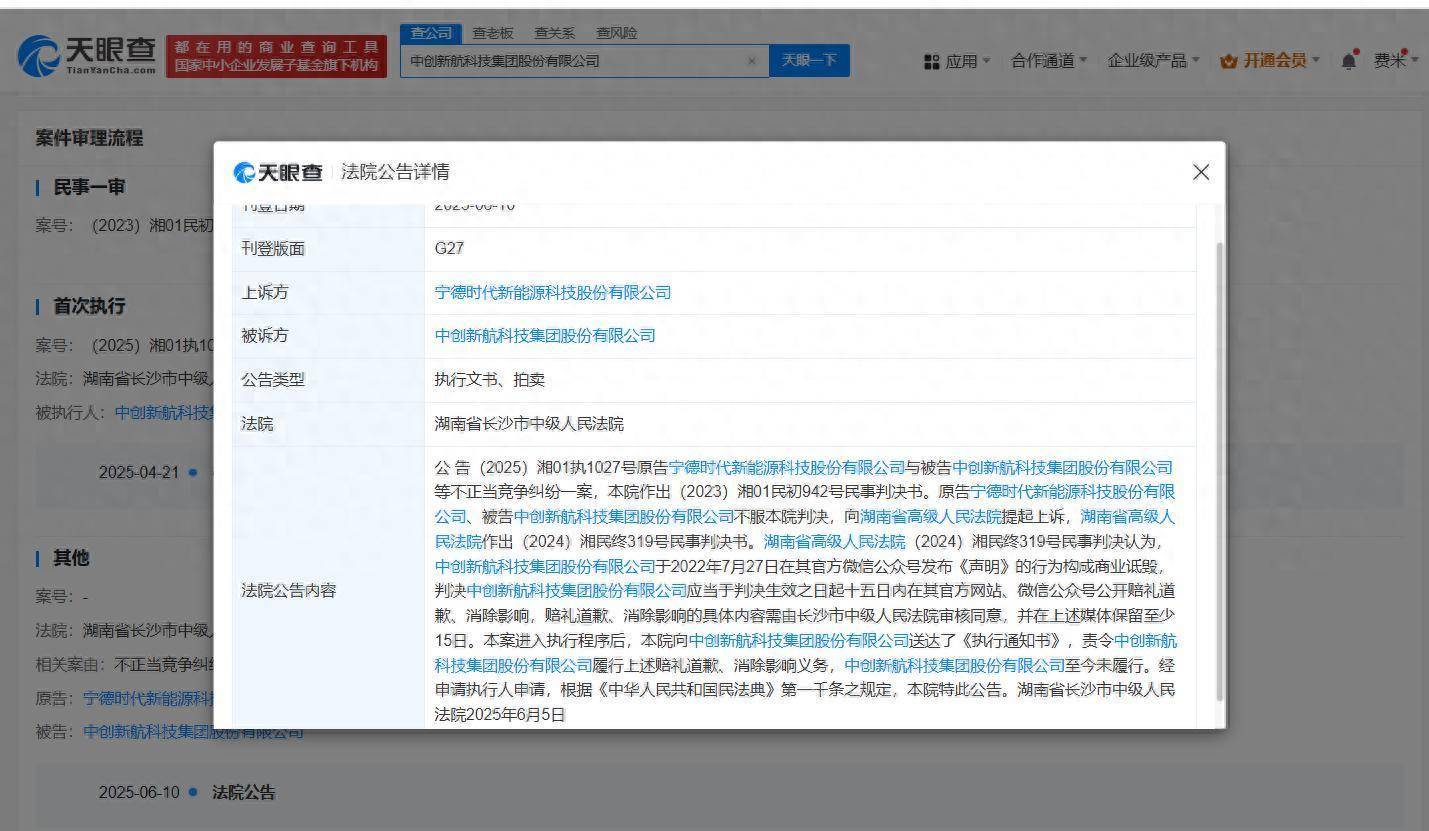Viewport: 1429px width, 831px height.
Task: Click the 法院公告详情 dialog title
Action: click(x=395, y=172)
